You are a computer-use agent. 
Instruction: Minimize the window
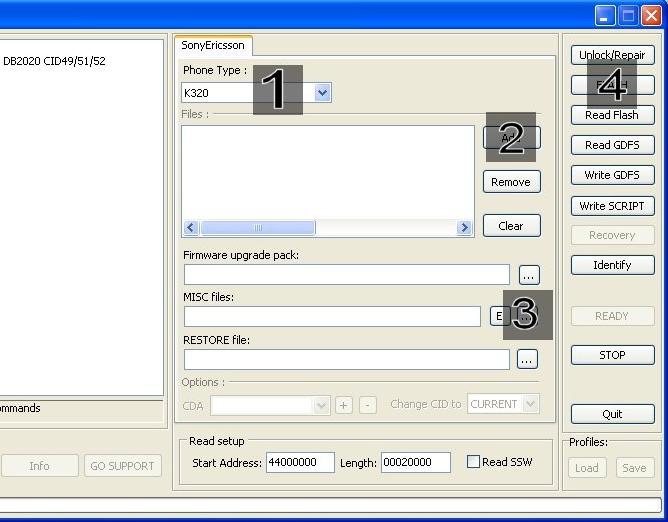tap(605, 16)
